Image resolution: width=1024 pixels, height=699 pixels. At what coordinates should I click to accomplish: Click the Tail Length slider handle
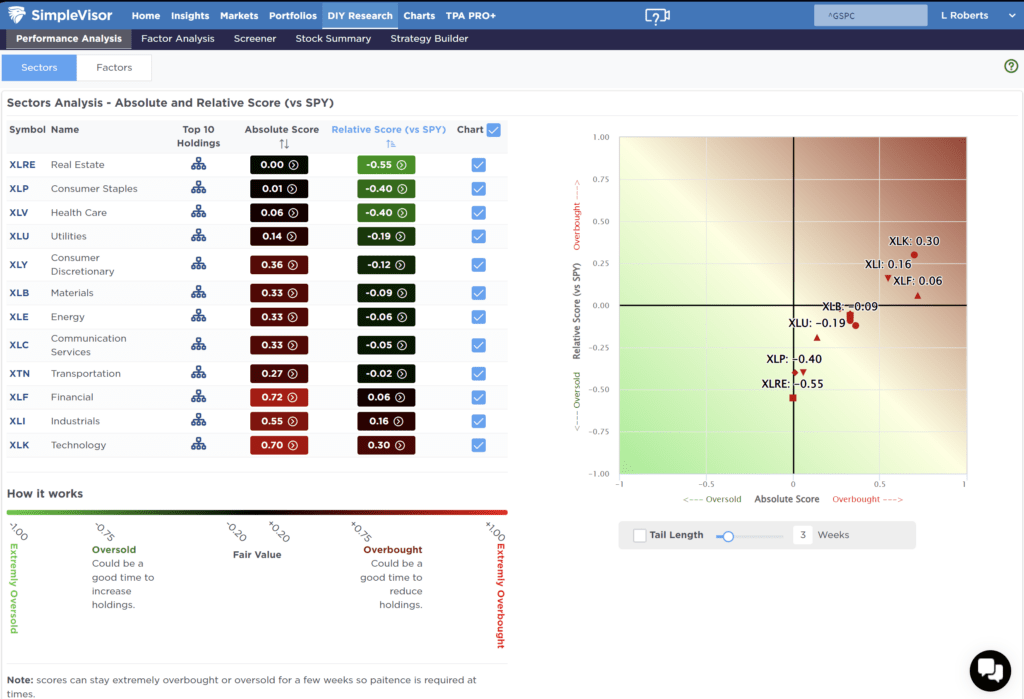[728, 536]
